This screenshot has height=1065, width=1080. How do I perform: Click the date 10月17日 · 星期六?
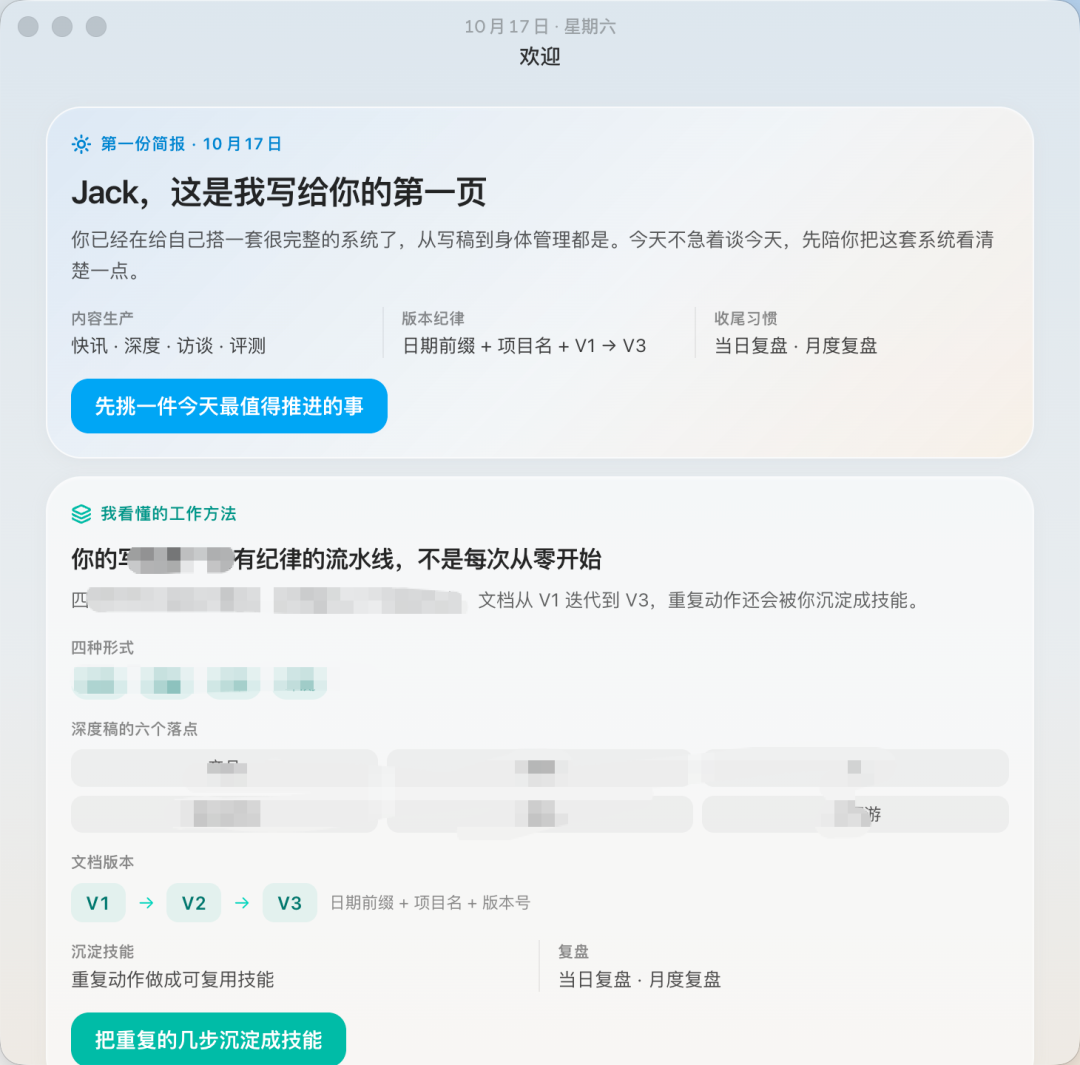tap(540, 26)
